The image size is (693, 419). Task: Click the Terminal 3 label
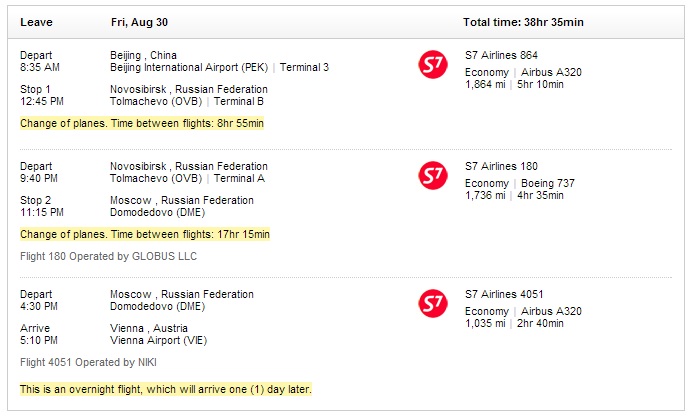(x=304, y=68)
